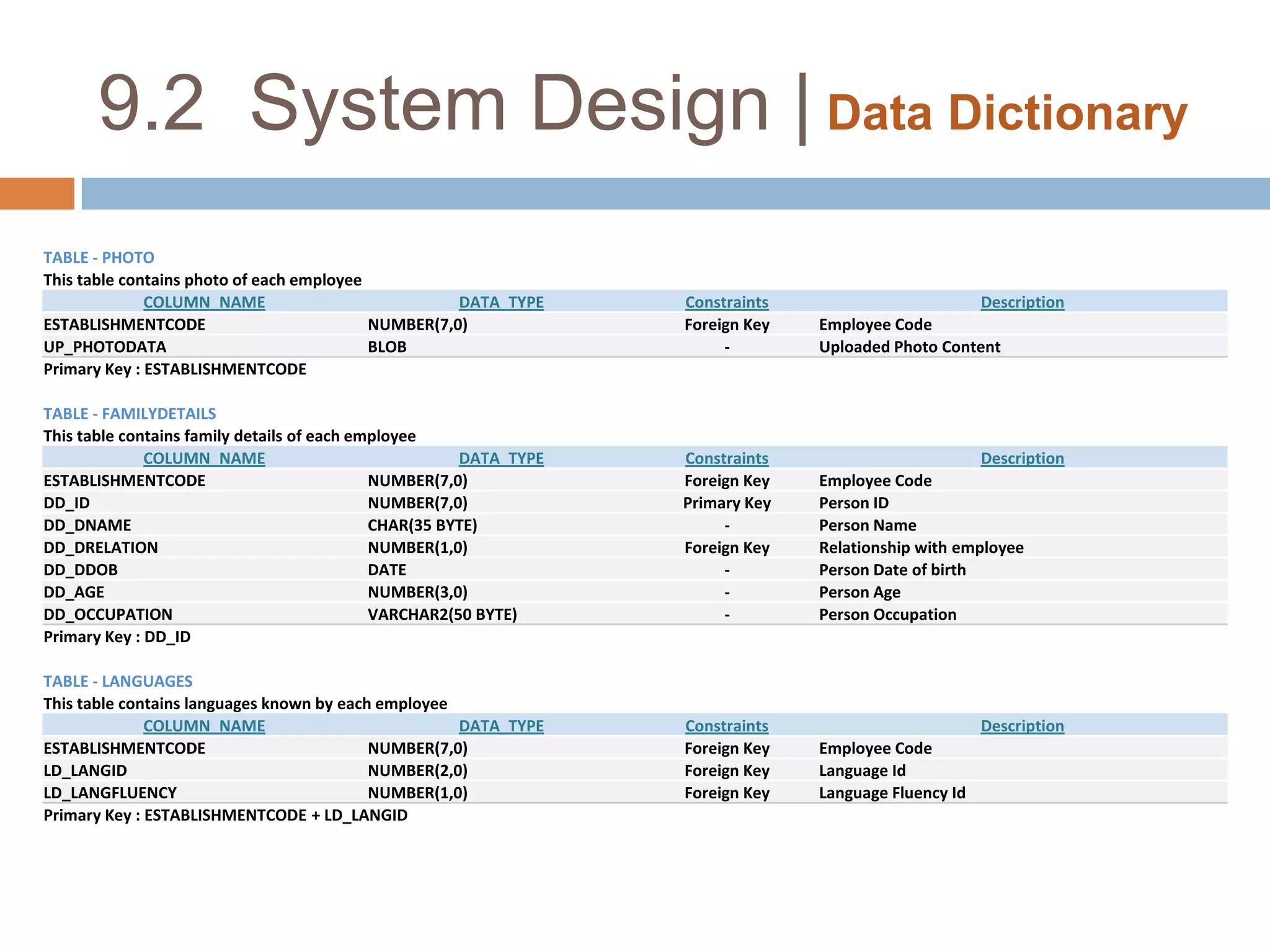Select the 'Person Age' description cell
The height and width of the screenshot is (952, 1270).
tap(859, 593)
